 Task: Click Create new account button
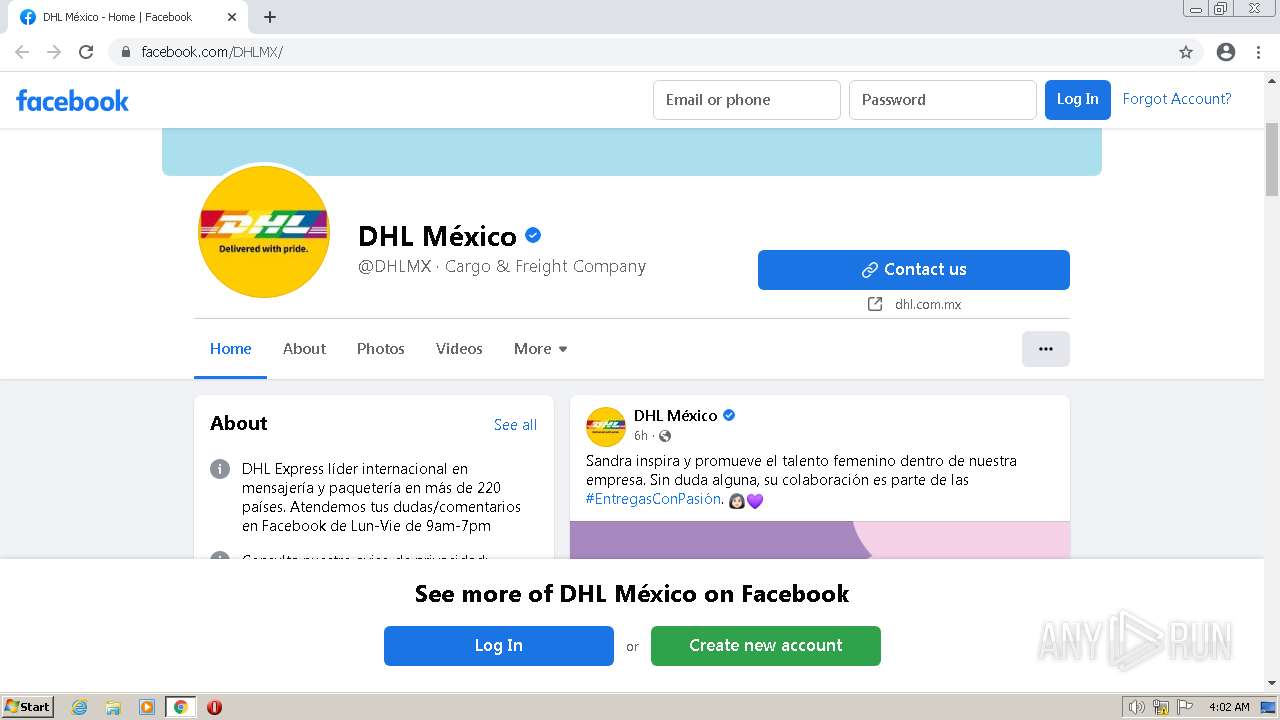pyautogui.click(x=766, y=646)
